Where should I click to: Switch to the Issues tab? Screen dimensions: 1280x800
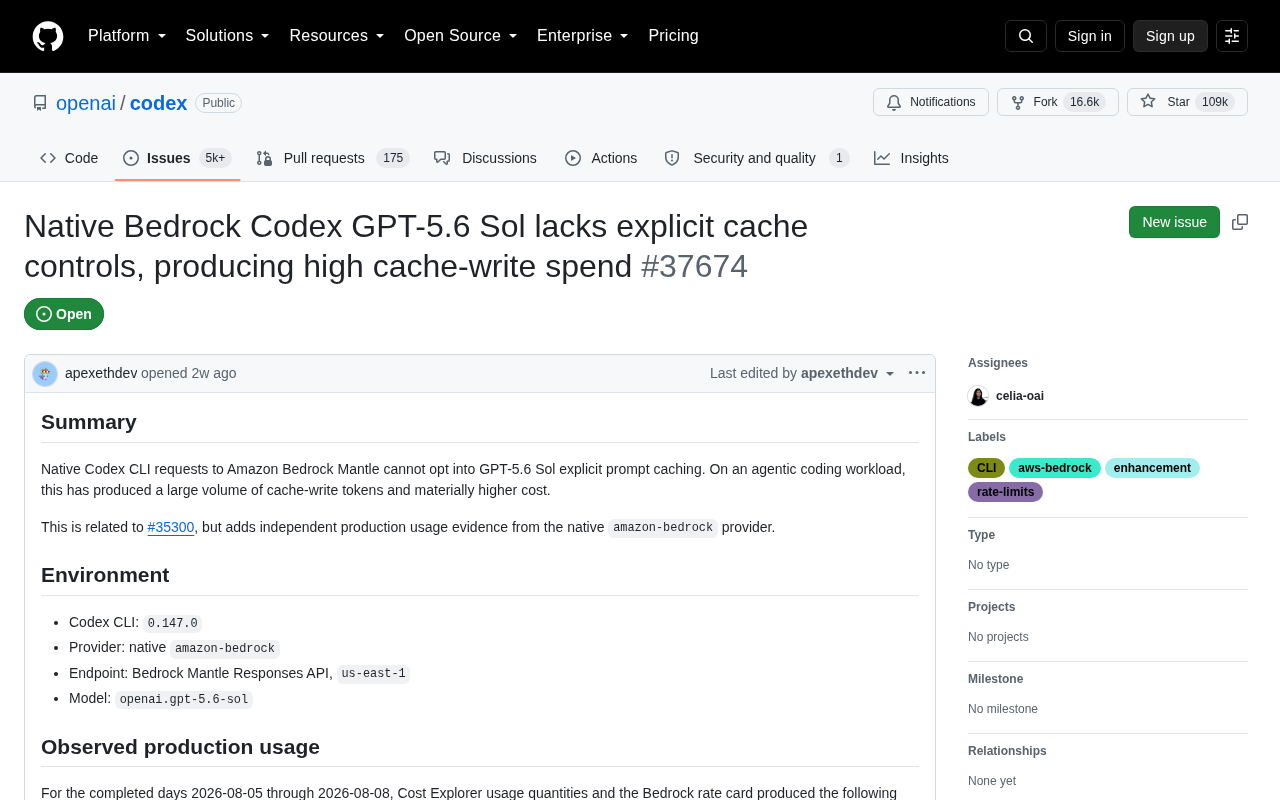pos(178,158)
